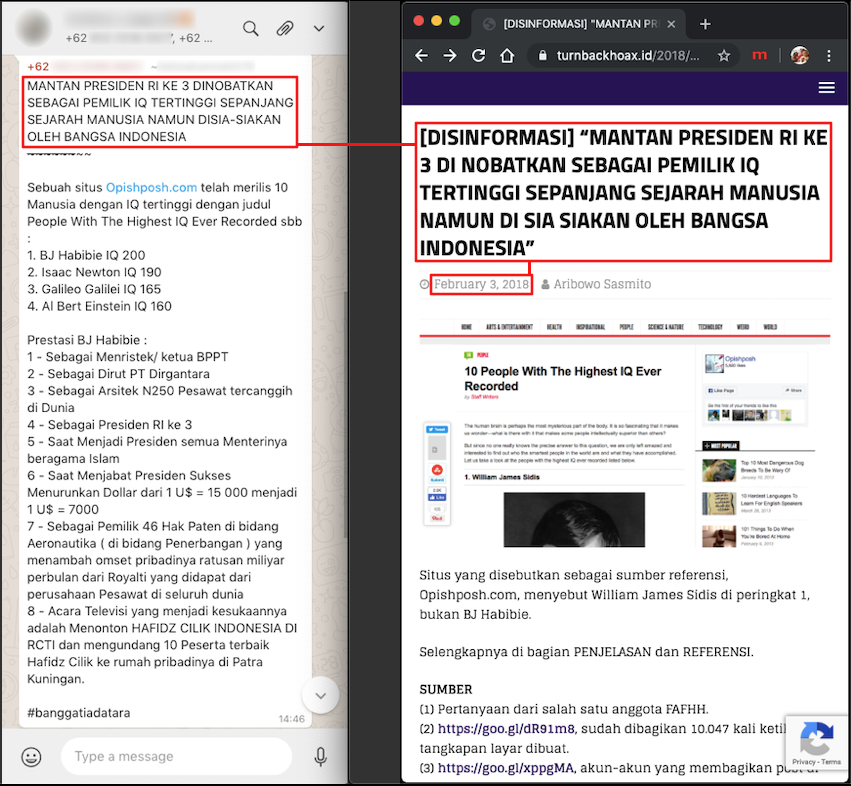Bookmark this page with the star icon
This screenshot has width=851, height=786.
click(x=724, y=56)
